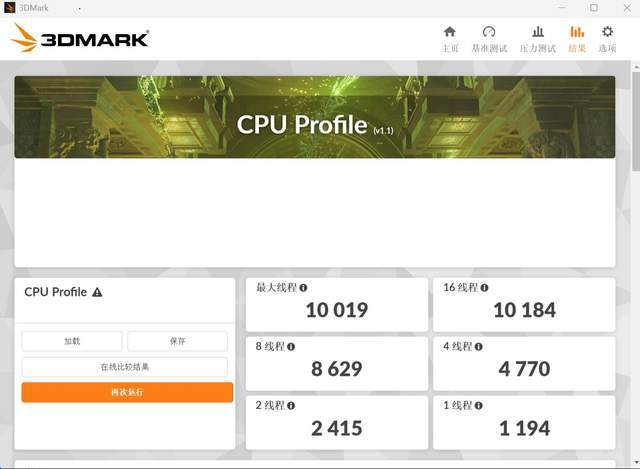
Task: Click the 8-thread score 8 629
Action: tap(337, 369)
